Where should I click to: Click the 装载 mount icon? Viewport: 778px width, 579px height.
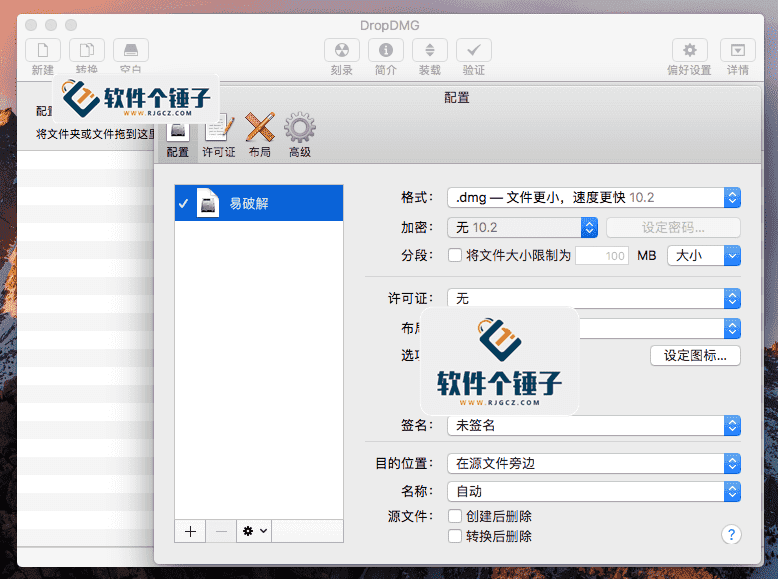(430, 50)
